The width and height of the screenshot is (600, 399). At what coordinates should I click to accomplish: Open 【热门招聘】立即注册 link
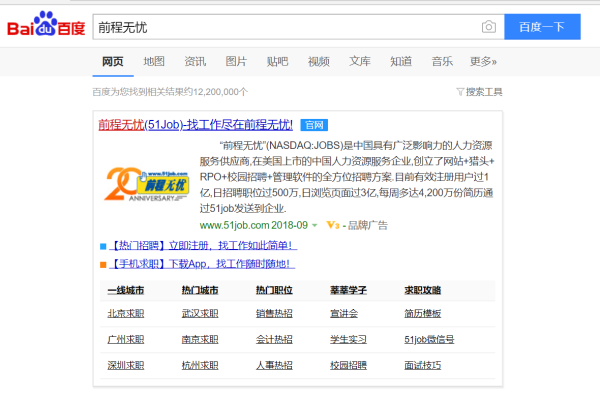(x=203, y=245)
